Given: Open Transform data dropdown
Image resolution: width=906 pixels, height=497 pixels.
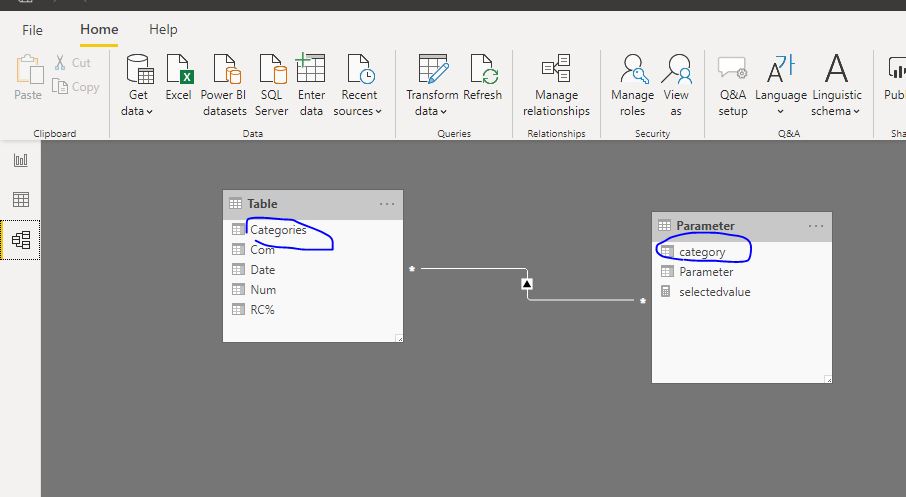Looking at the screenshot, I should pos(432,85).
